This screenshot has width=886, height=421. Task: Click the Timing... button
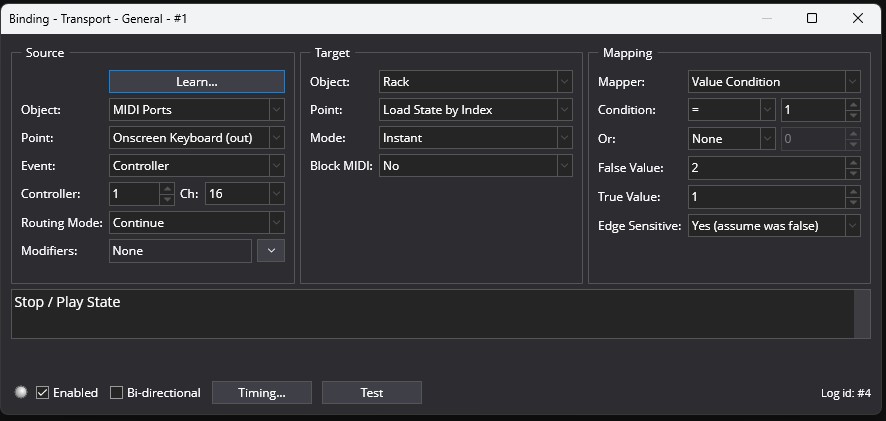pyautogui.click(x=262, y=393)
